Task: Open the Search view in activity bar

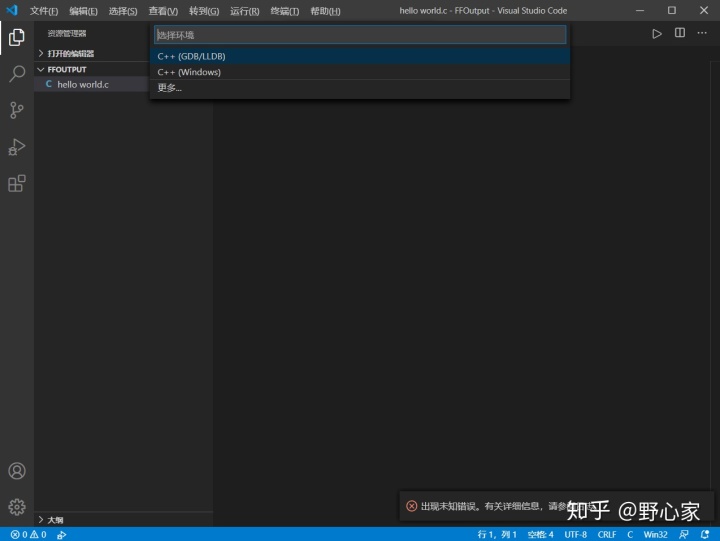Action: click(x=17, y=73)
